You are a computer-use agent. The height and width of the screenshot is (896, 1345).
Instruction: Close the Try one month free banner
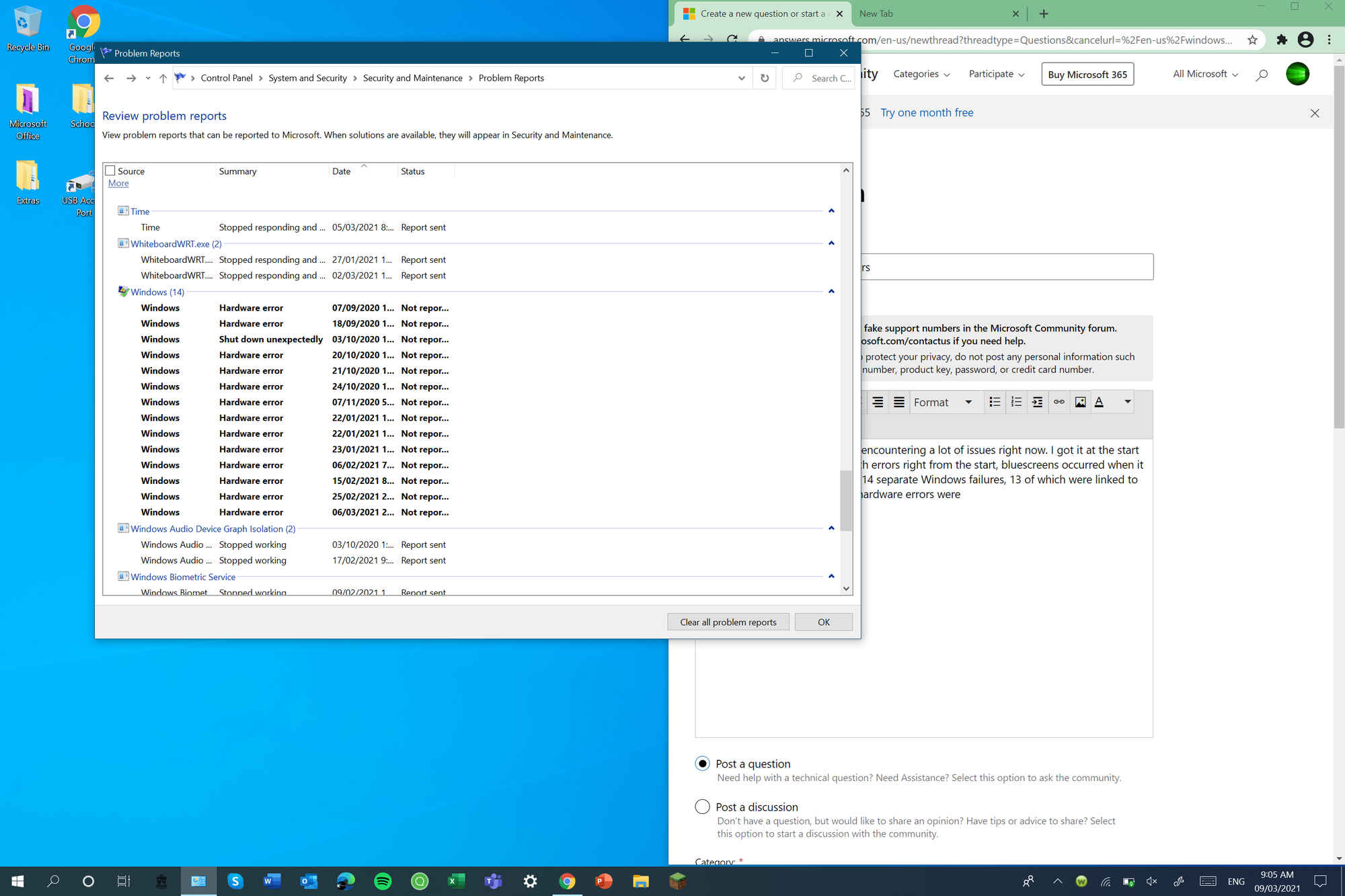[1315, 113]
